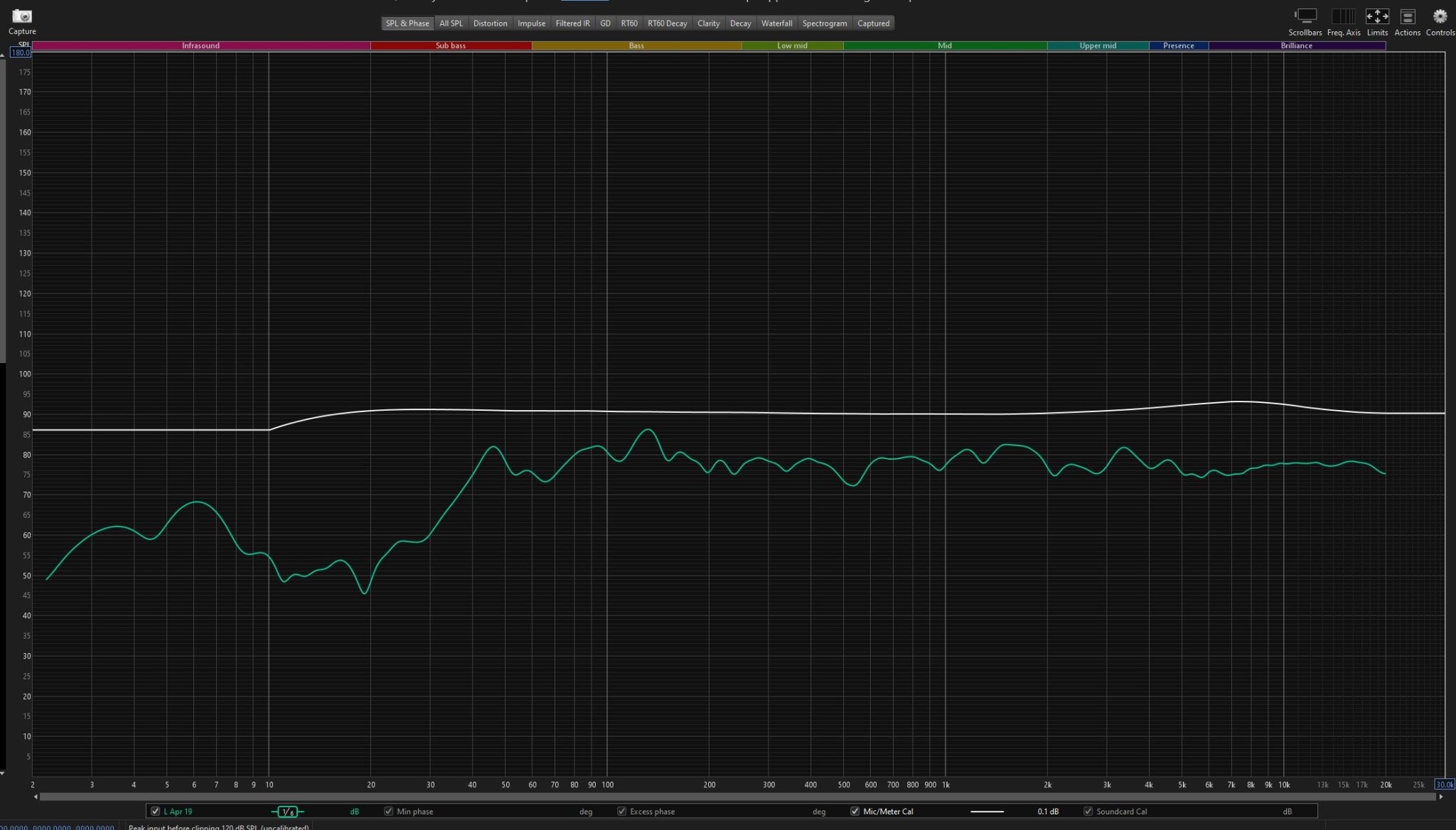Toggle the Scrollbars icon

pyautogui.click(x=1305, y=16)
